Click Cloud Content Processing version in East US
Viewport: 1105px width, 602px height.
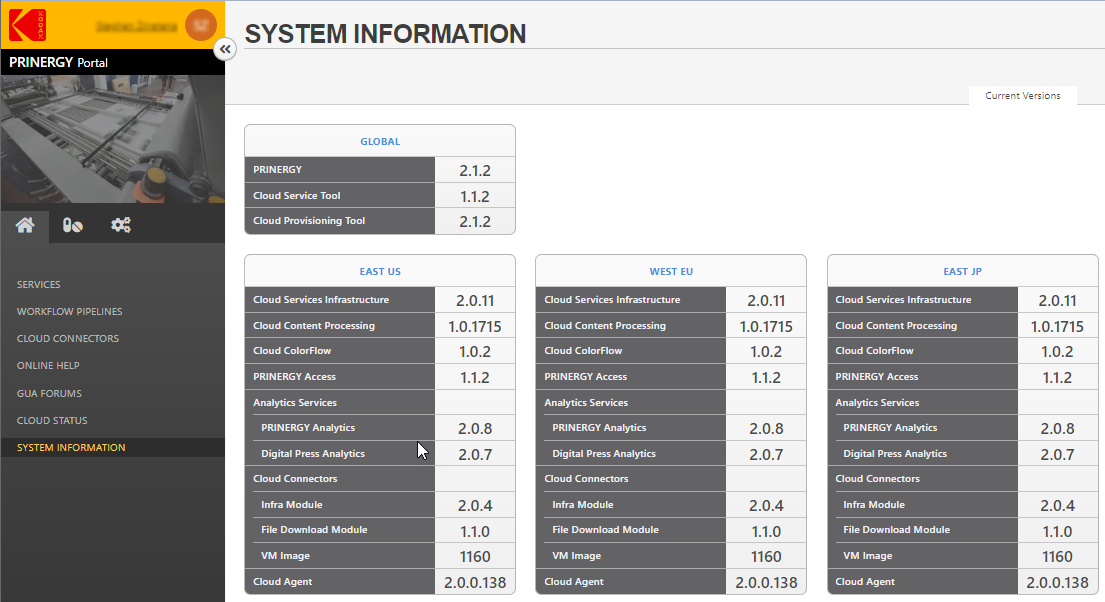point(475,327)
